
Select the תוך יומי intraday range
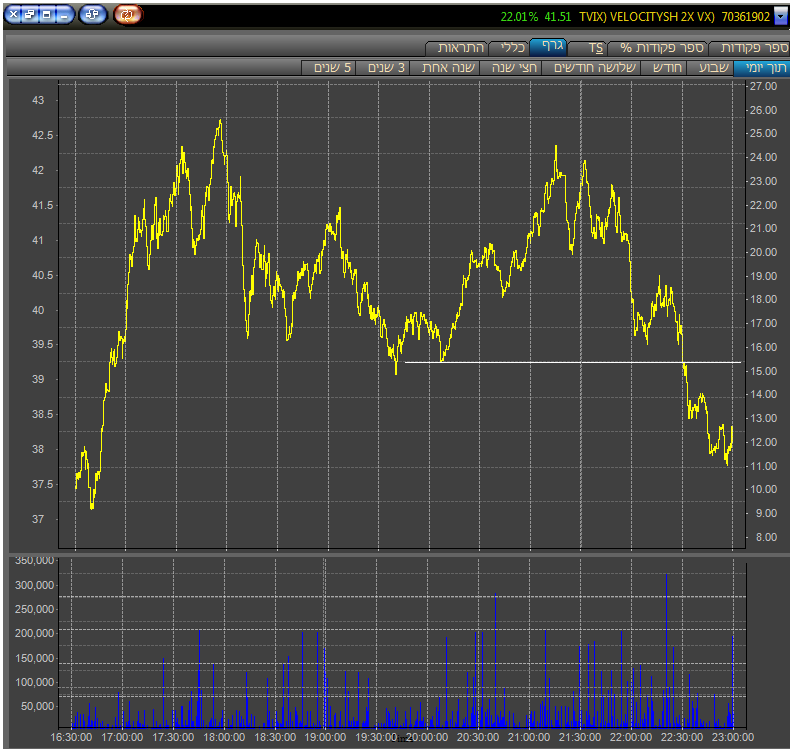click(x=762, y=68)
